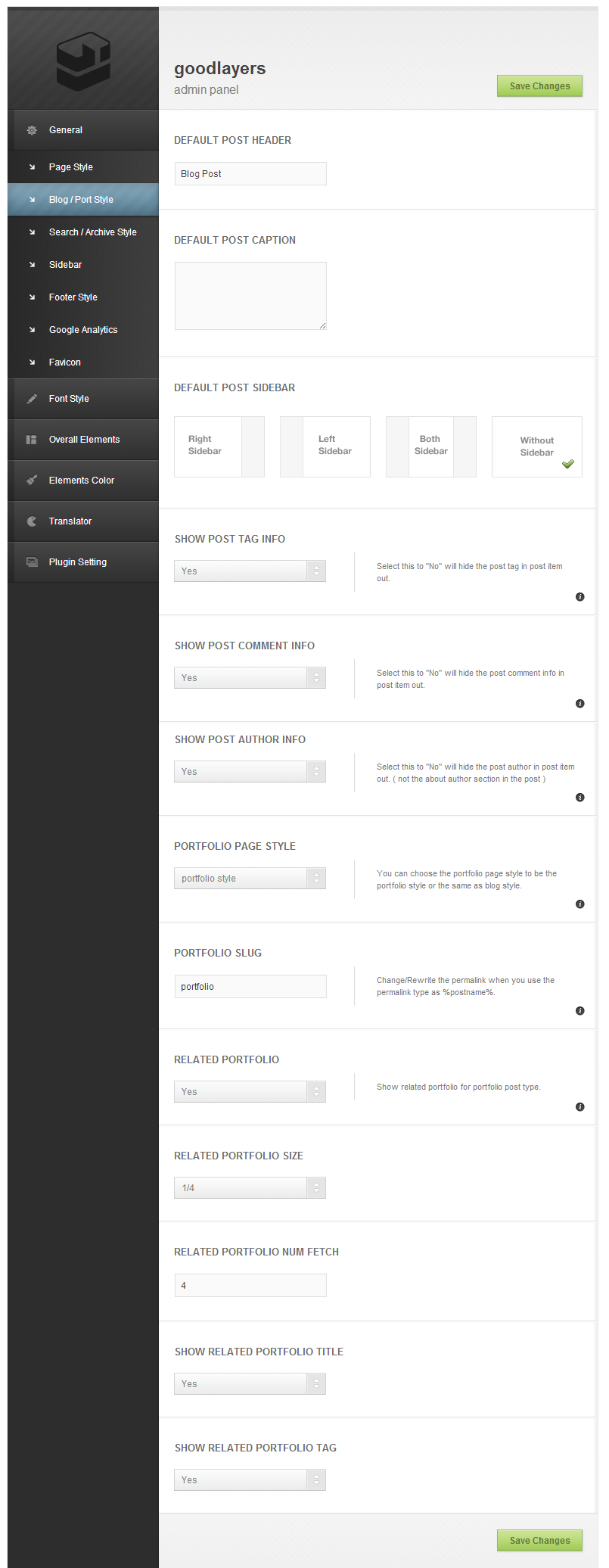Click the Translator pac-man icon
The width and height of the screenshot is (609, 1568).
(32, 521)
